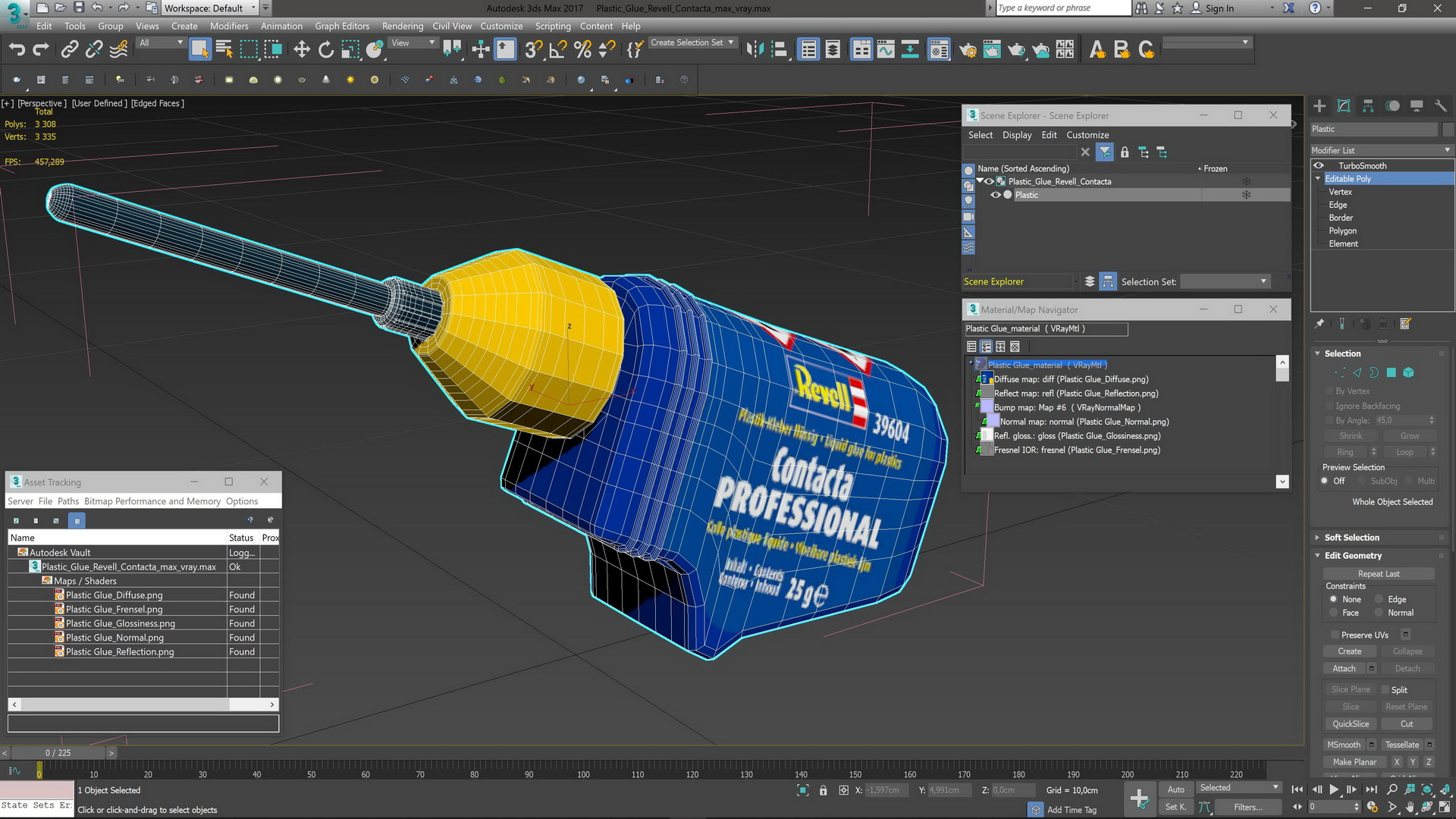The image size is (1456, 819).
Task: Switch to the Utilities wrench panel tab
Action: coord(1441,106)
